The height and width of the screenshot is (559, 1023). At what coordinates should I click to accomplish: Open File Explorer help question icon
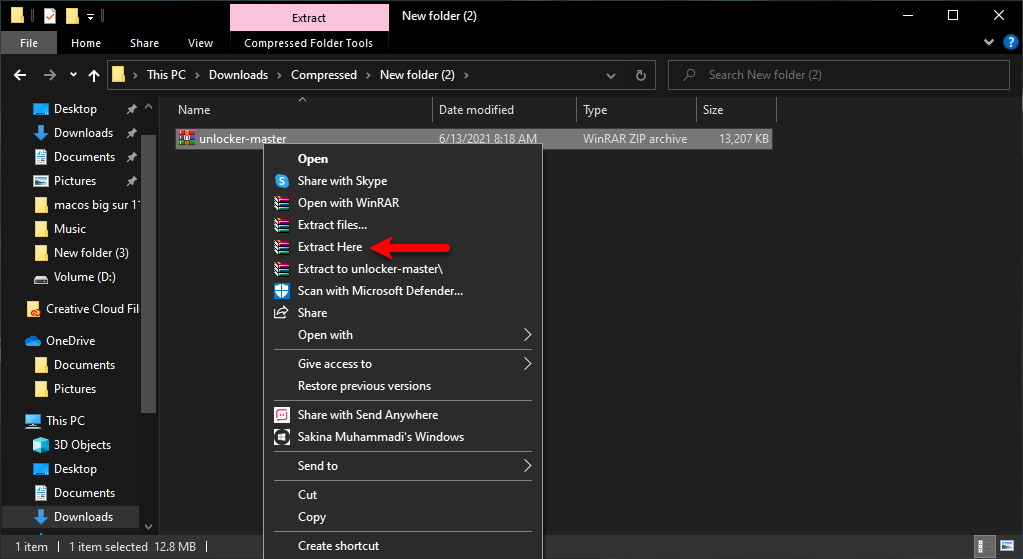pyautogui.click(x=1010, y=42)
